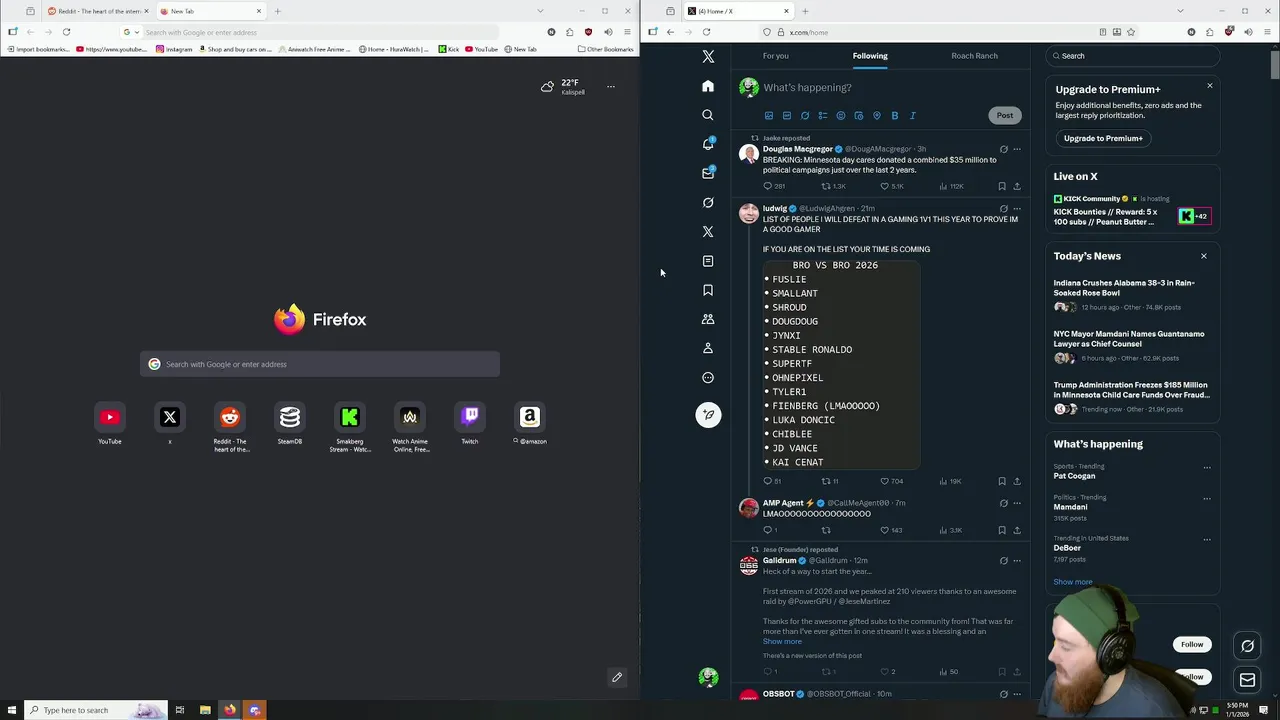Open X Explore search icon in sidebar
1280x720 pixels.
click(x=708, y=115)
